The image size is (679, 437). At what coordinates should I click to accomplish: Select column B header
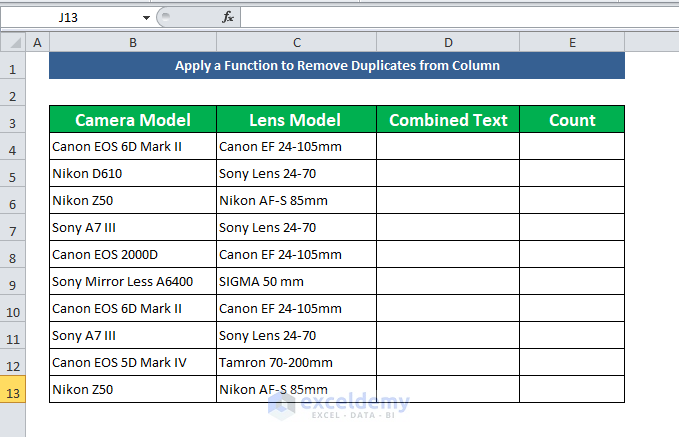[x=133, y=42]
